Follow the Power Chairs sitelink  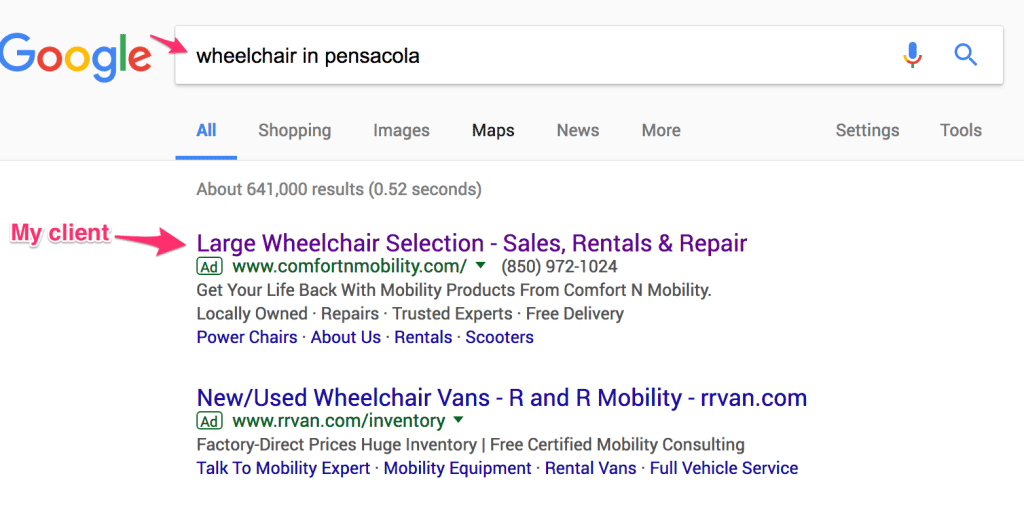(247, 338)
